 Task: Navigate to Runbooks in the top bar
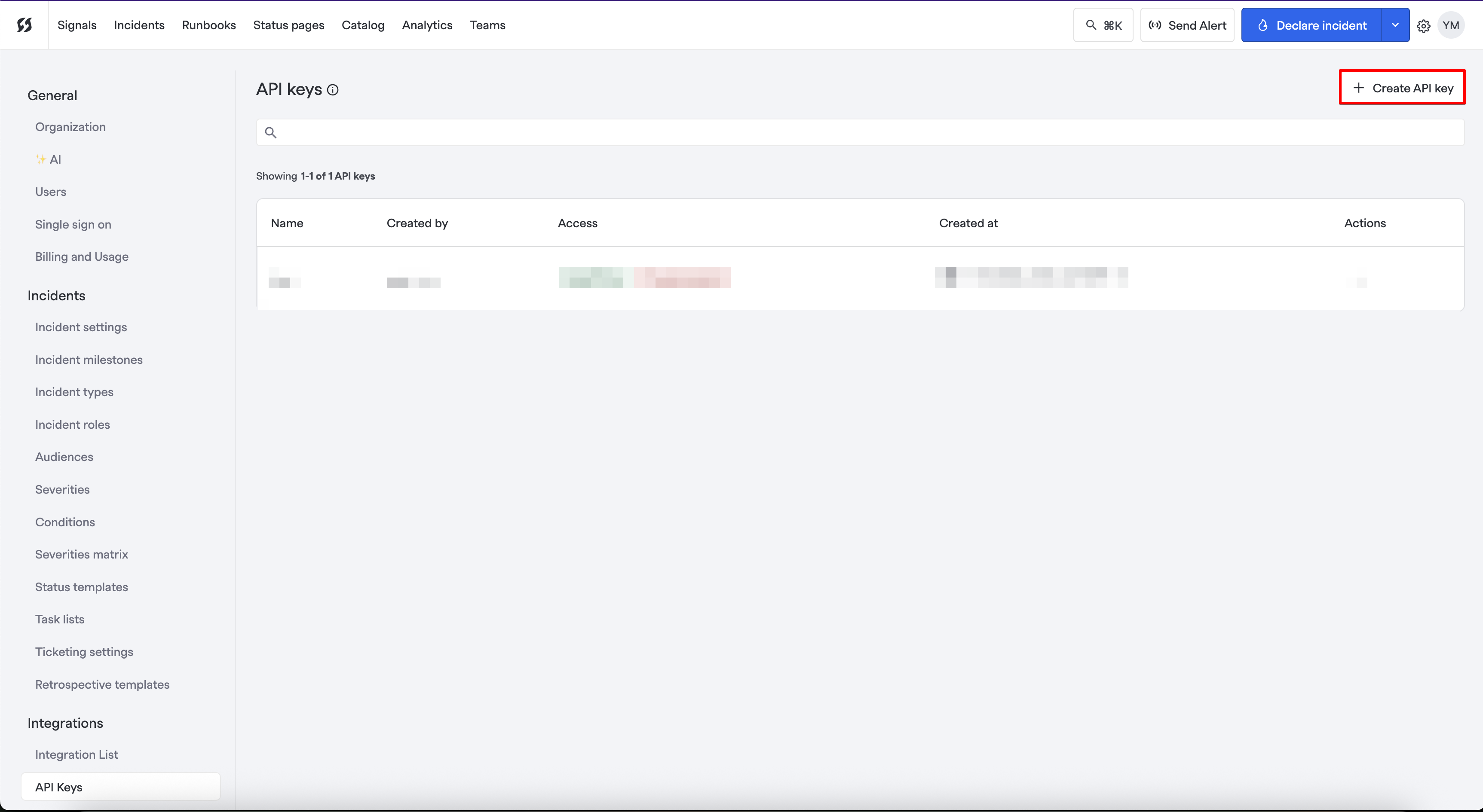(x=209, y=25)
